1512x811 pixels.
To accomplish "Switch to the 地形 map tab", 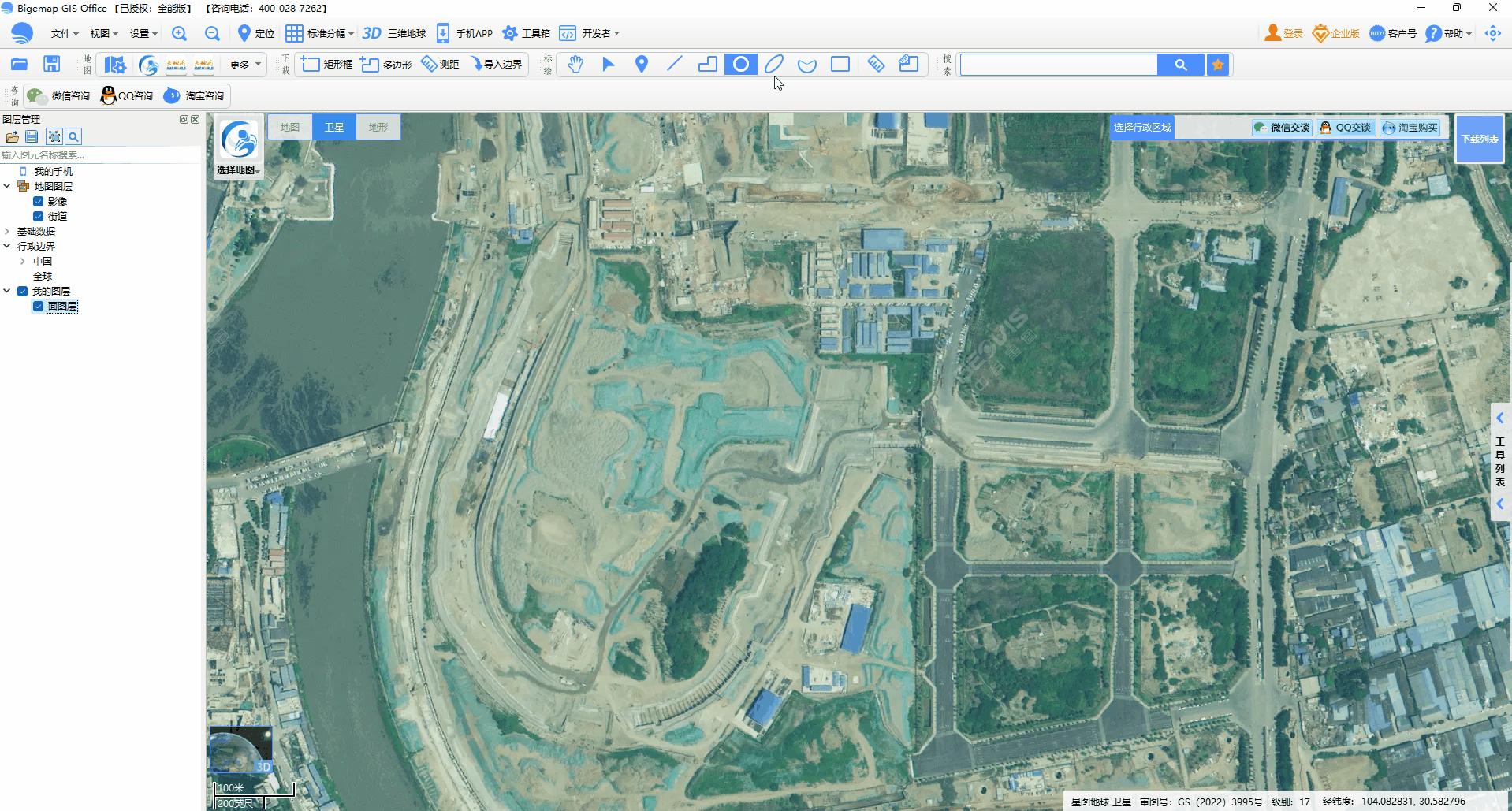I will pyautogui.click(x=378, y=126).
